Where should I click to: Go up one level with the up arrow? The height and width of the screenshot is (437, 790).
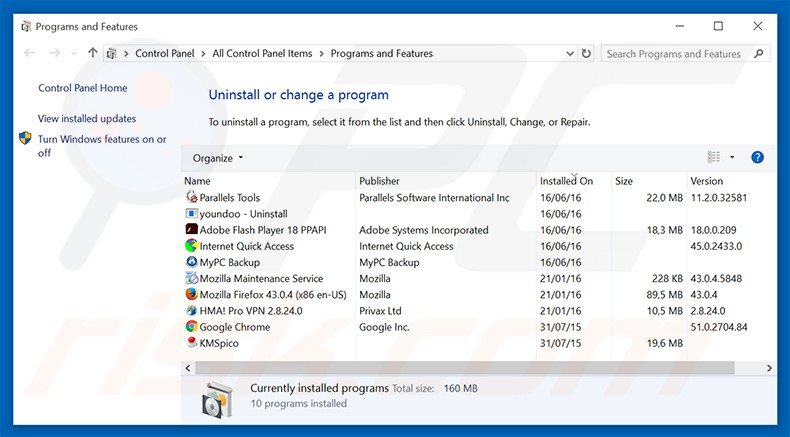click(x=92, y=52)
